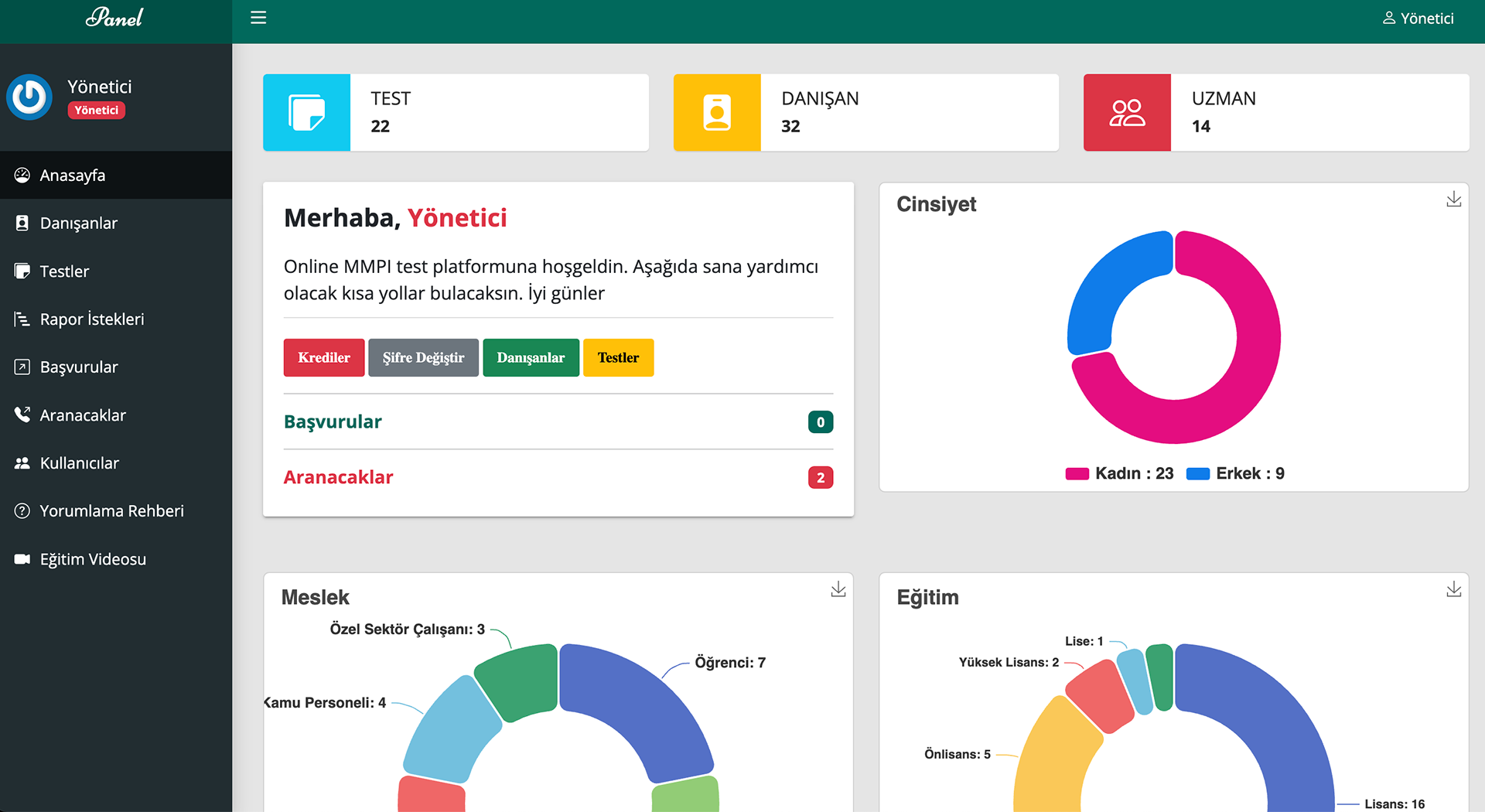
Task: Click the DANIŞAN count 32
Action: point(790,127)
